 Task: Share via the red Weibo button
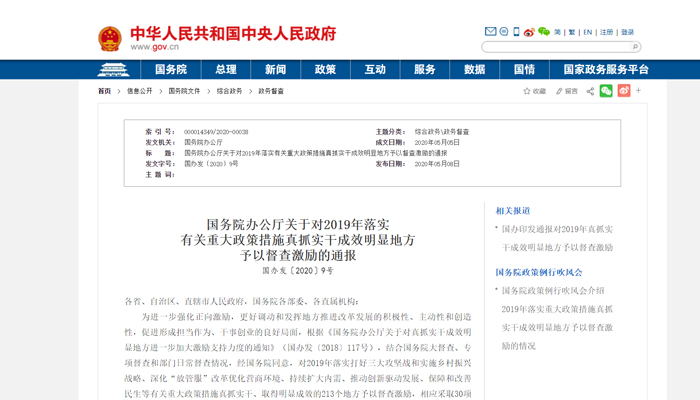click(624, 91)
